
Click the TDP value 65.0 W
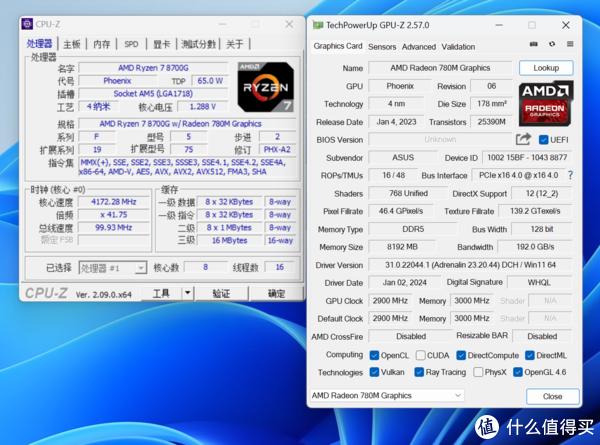point(210,81)
